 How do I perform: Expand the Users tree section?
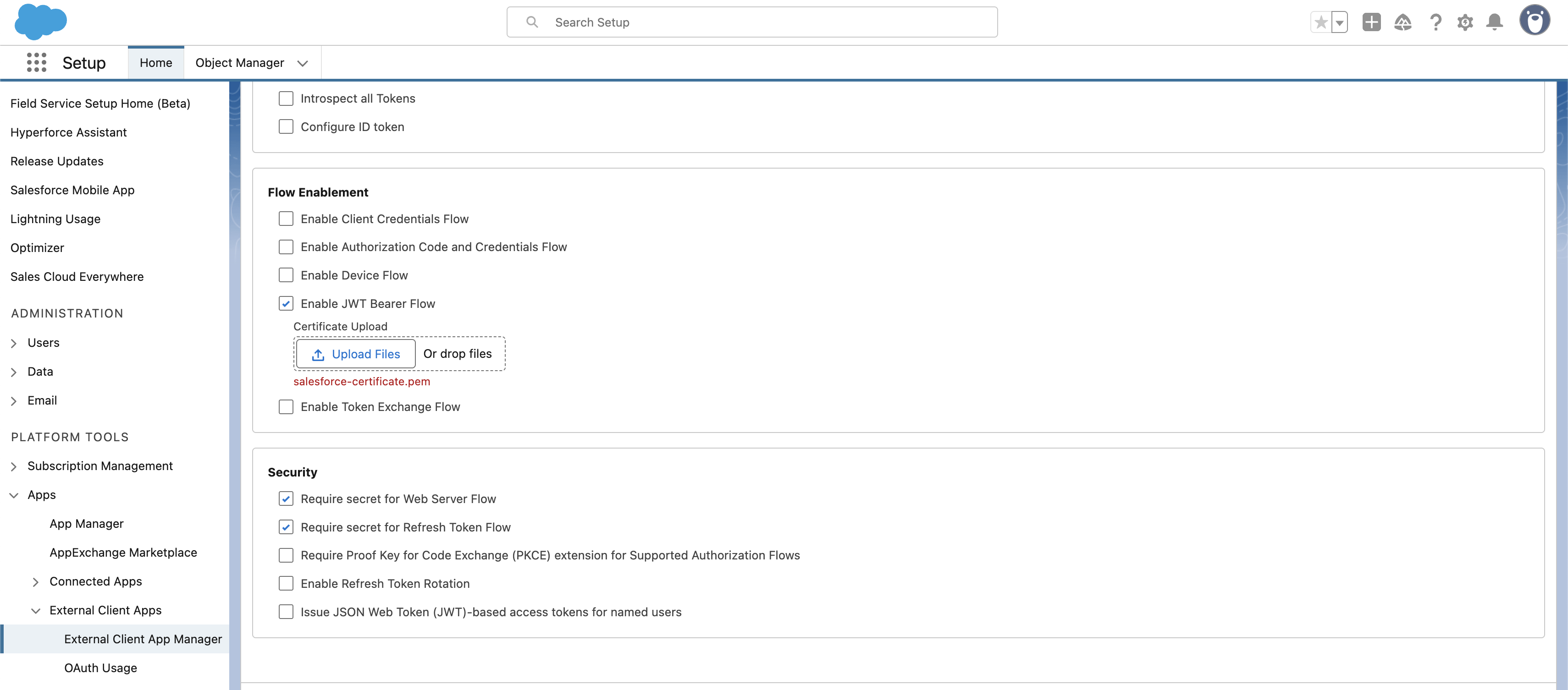pos(14,343)
